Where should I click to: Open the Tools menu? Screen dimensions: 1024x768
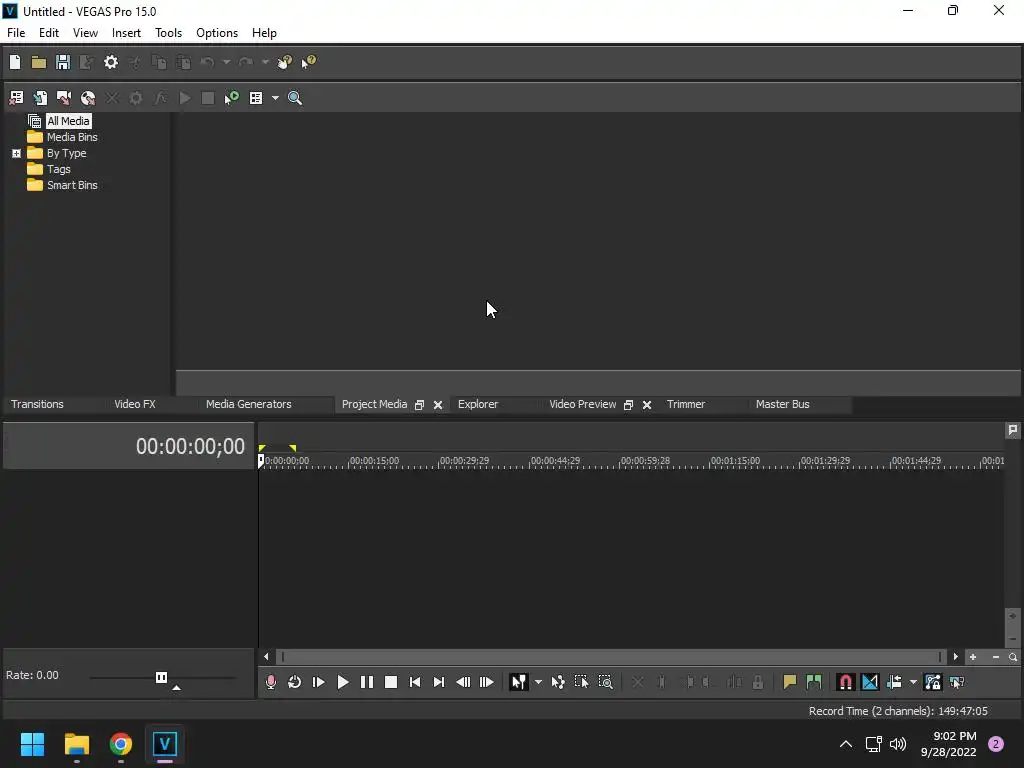168,33
